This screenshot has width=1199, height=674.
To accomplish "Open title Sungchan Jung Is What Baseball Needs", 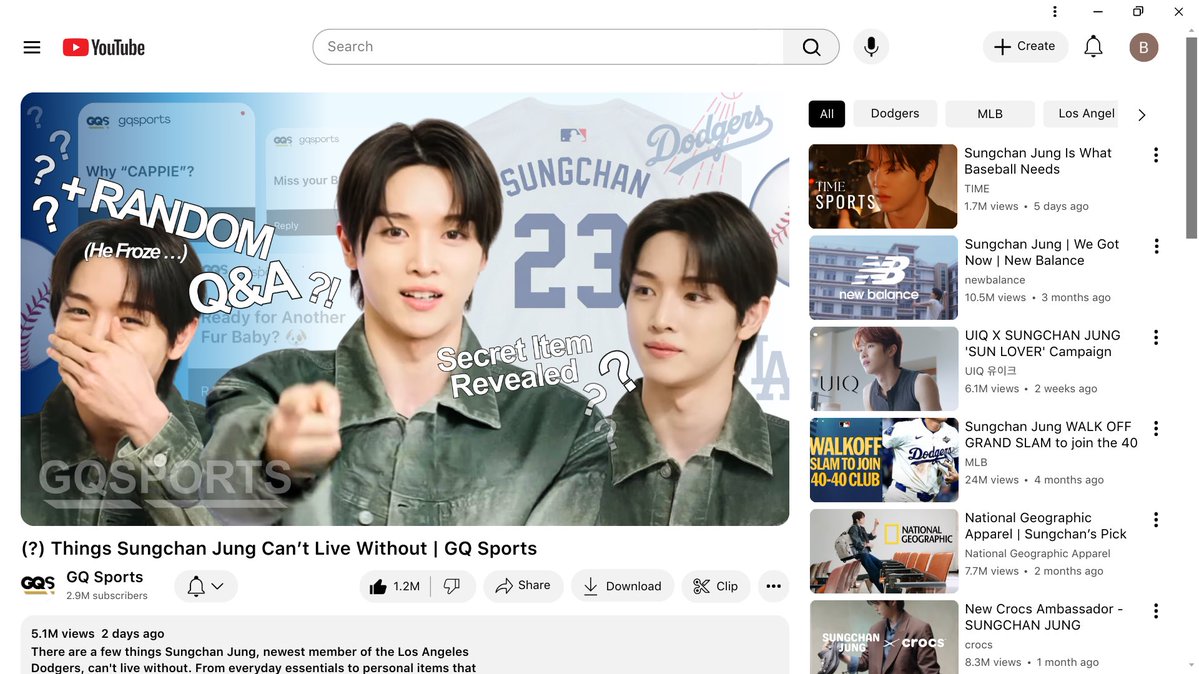I will 1038,161.
